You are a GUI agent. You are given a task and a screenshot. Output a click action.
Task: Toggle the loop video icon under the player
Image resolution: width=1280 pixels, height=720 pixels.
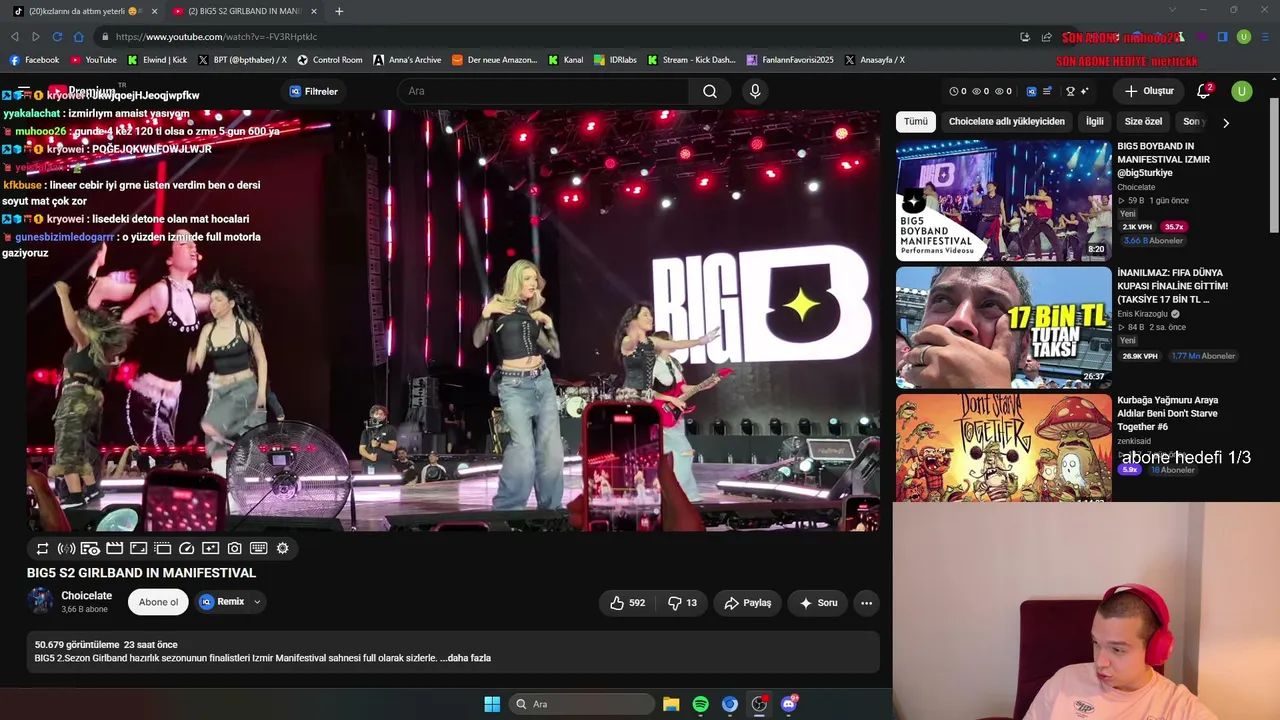(x=42, y=548)
